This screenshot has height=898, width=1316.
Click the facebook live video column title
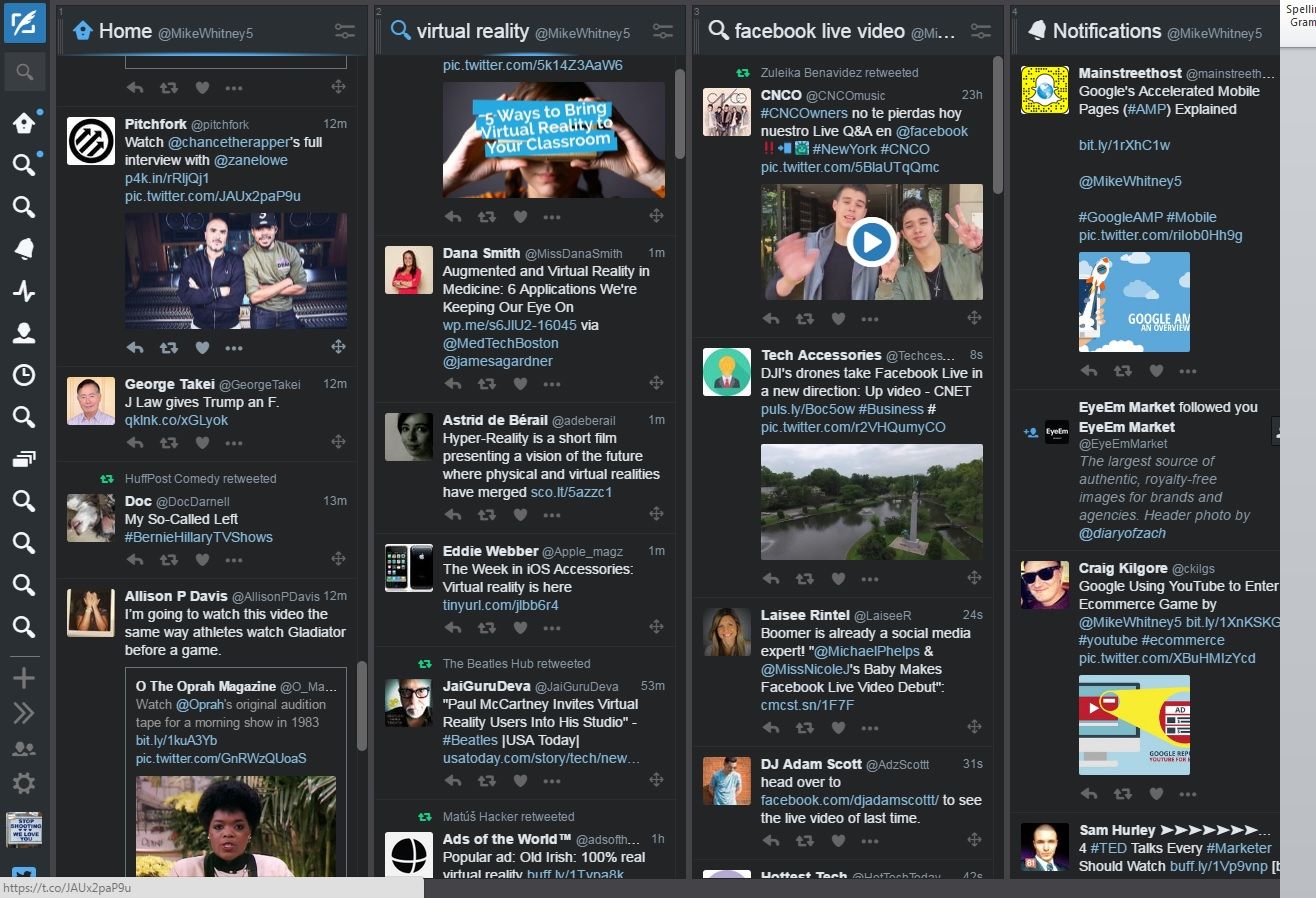click(820, 31)
